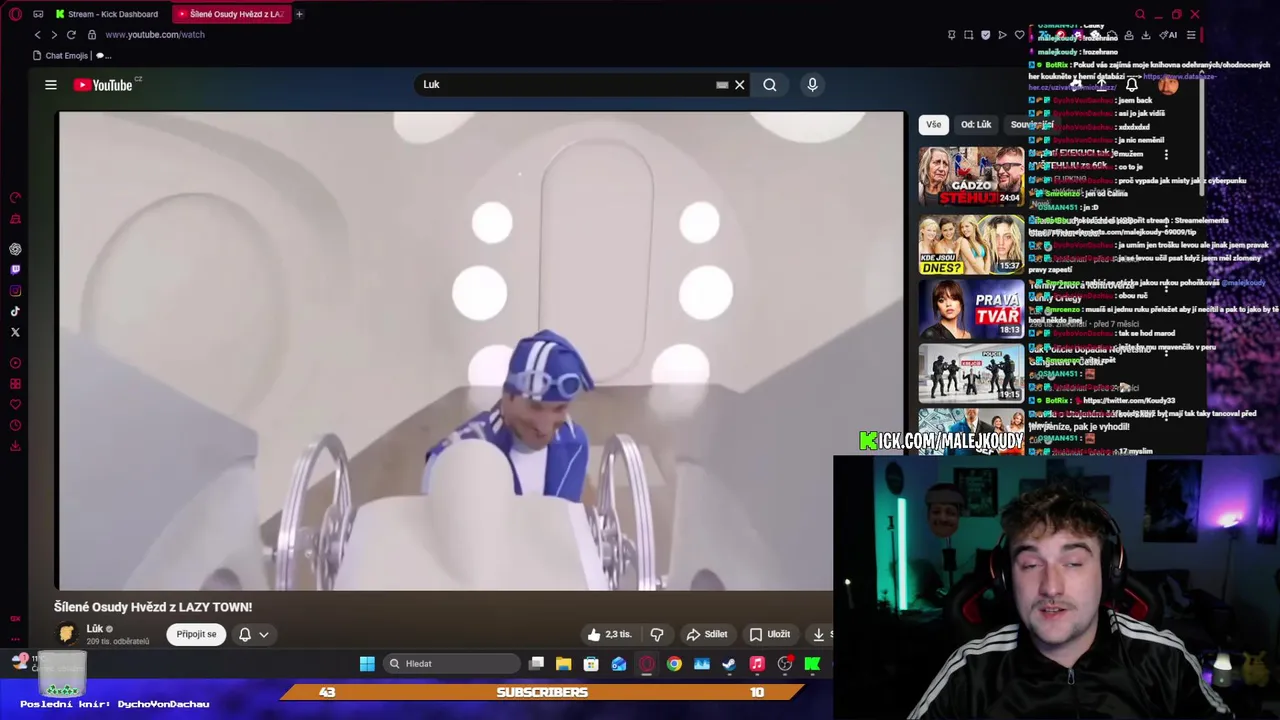The image size is (1280, 720).
Task: Go back with the browser back arrow
Action: coord(37,34)
